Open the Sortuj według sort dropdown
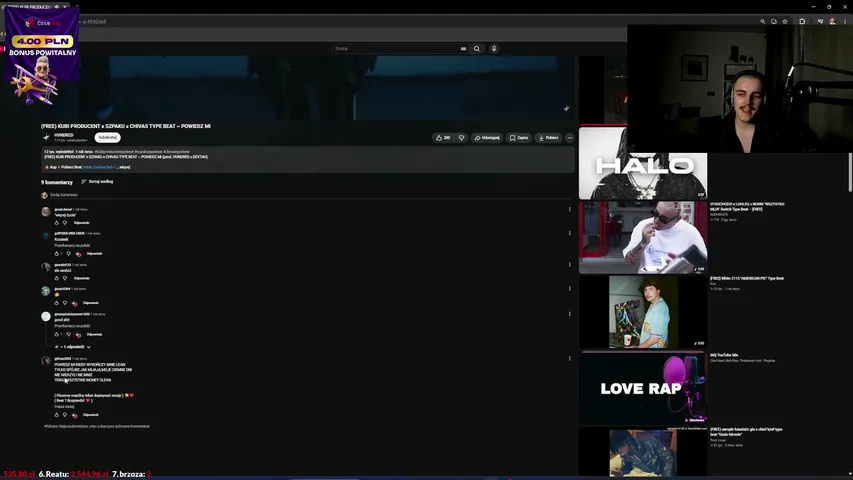The height and width of the screenshot is (480, 853). pyautogui.click(x=97, y=182)
